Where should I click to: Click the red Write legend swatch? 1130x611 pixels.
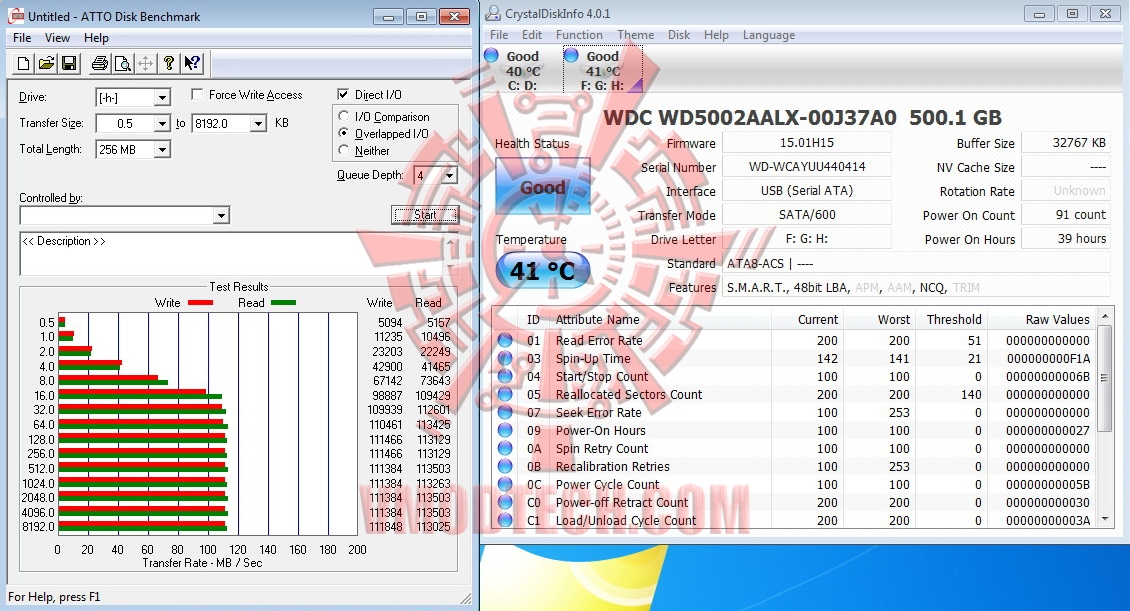tap(200, 303)
